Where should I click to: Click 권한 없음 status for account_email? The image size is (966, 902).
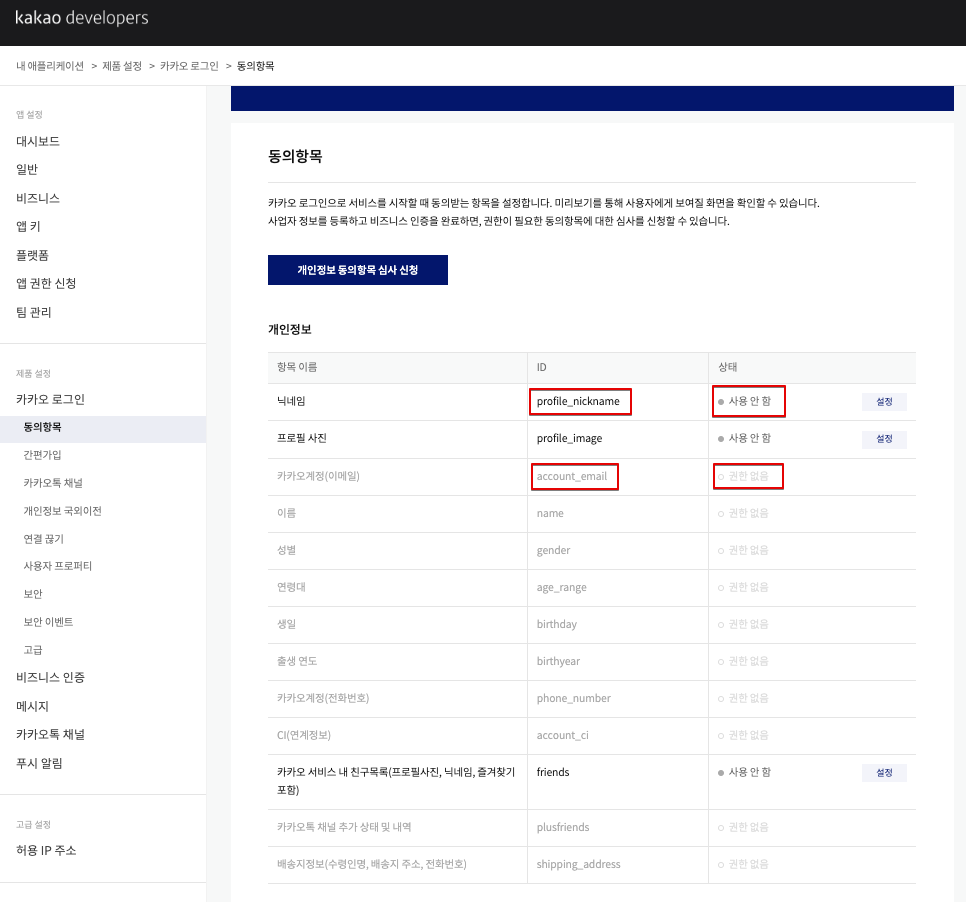coord(743,476)
